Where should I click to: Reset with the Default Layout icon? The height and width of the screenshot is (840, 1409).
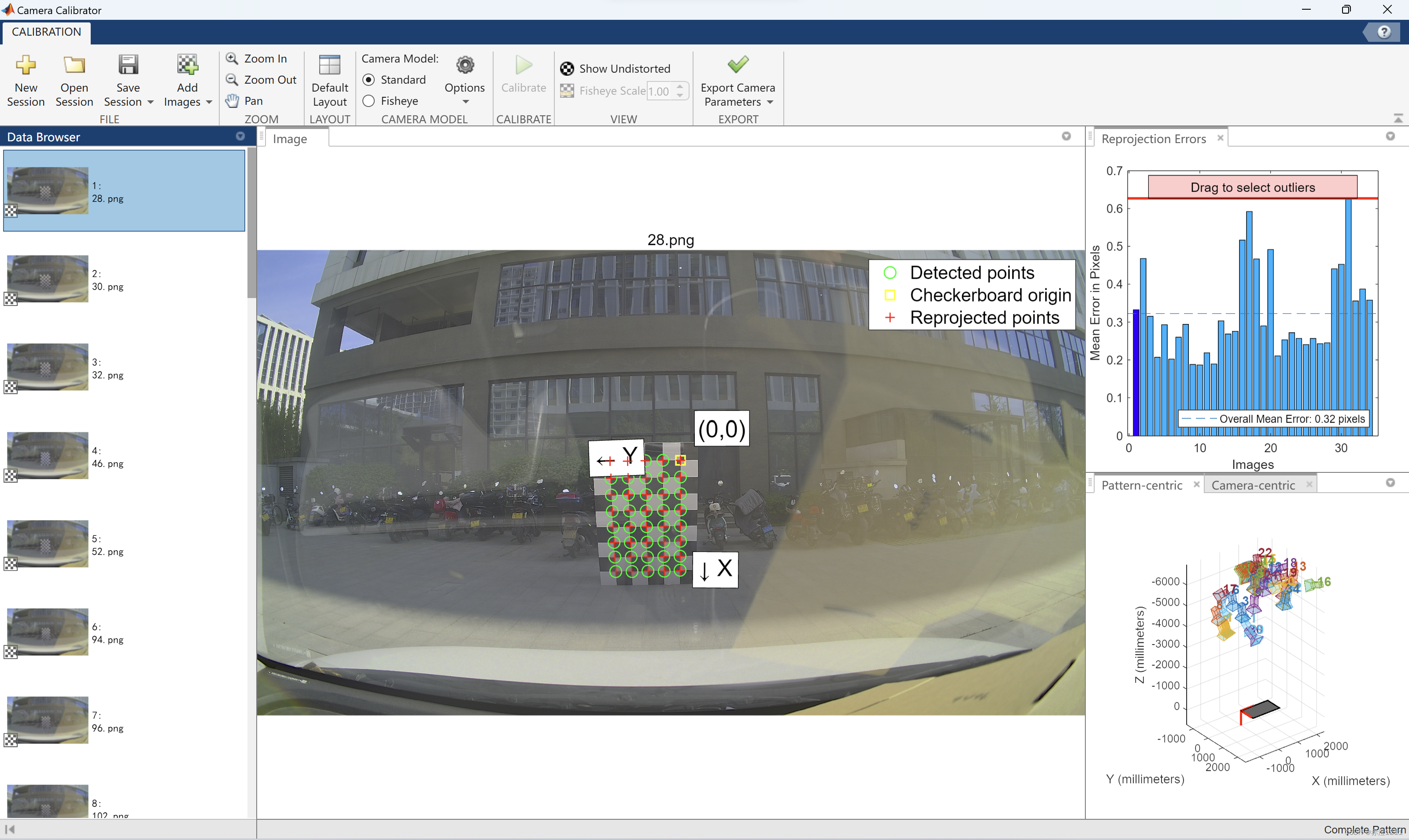329,66
